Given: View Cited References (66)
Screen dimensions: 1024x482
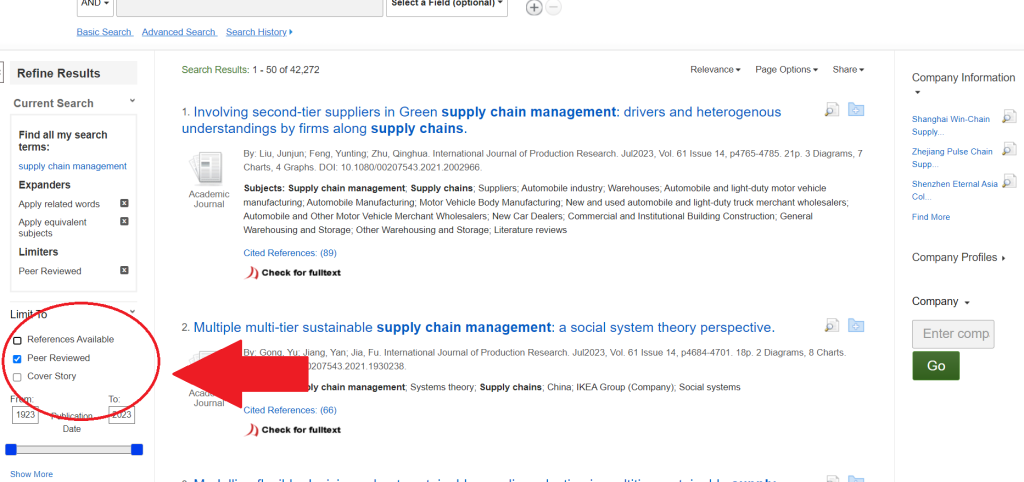Looking at the screenshot, I should tap(290, 410).
